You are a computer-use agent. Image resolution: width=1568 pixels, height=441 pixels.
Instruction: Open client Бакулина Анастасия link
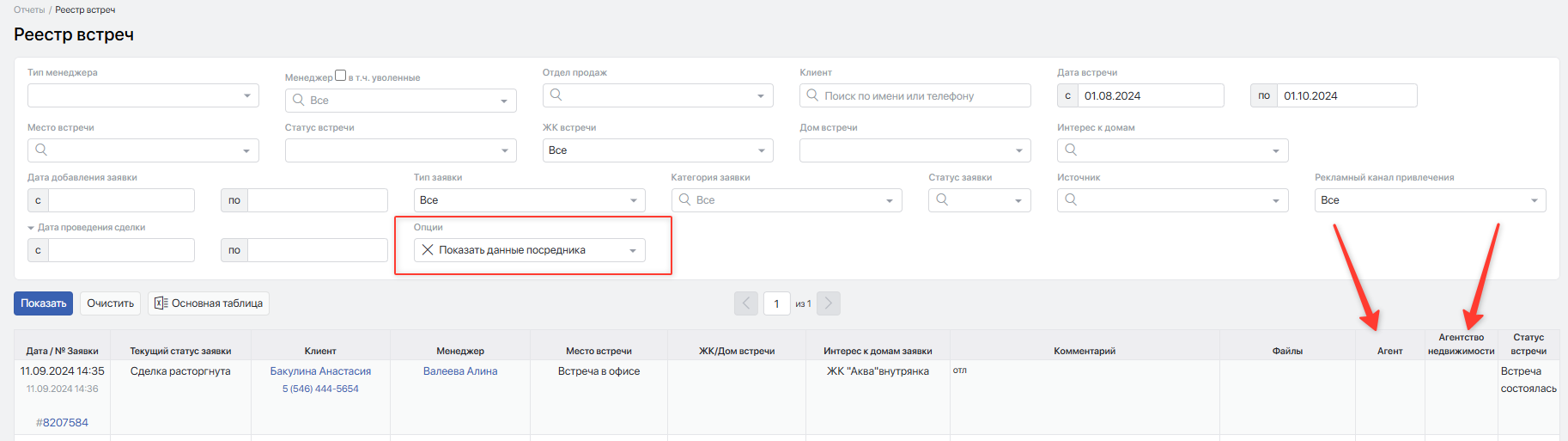point(320,371)
